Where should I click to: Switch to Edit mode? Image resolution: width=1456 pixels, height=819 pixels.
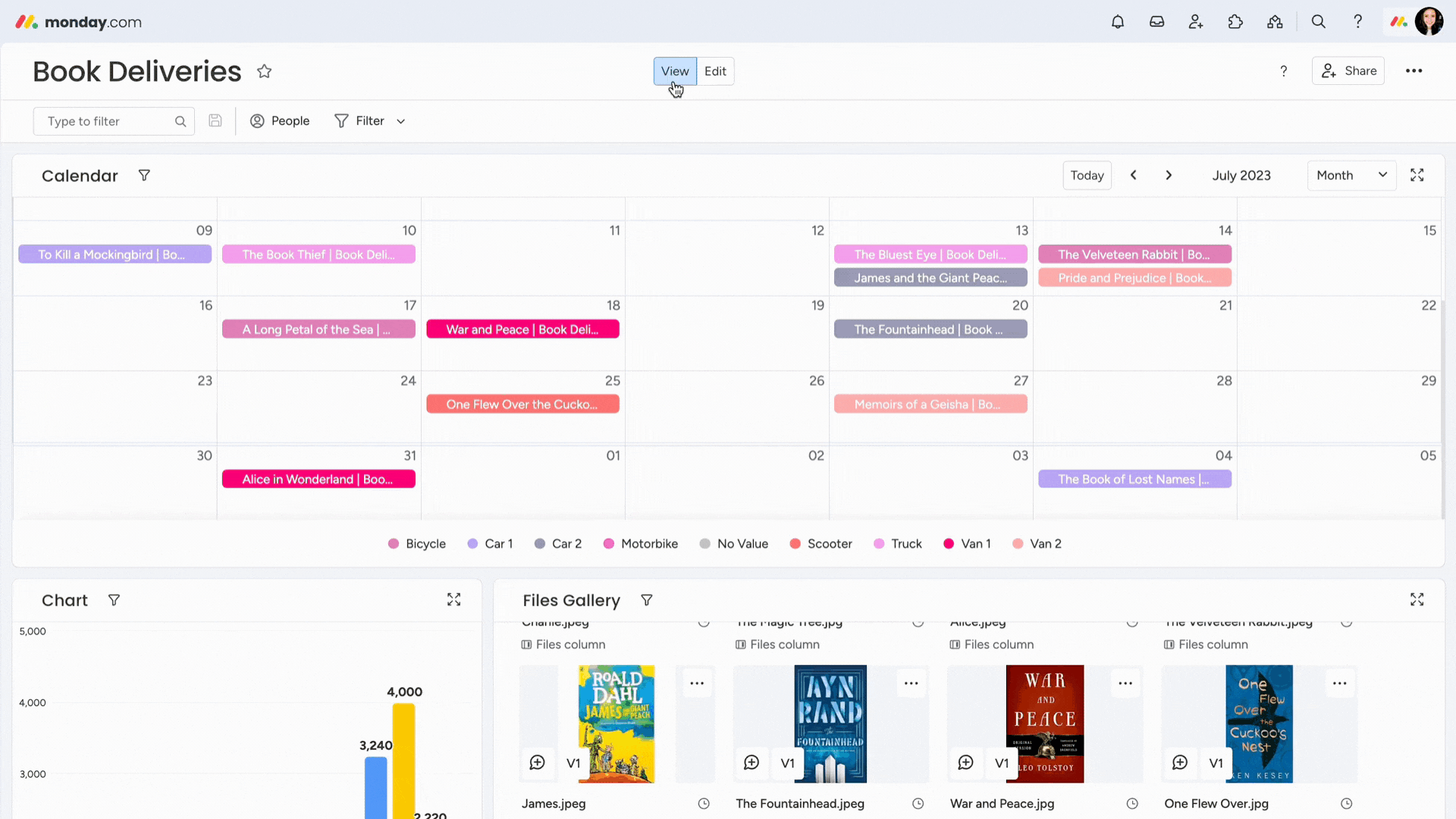715,71
